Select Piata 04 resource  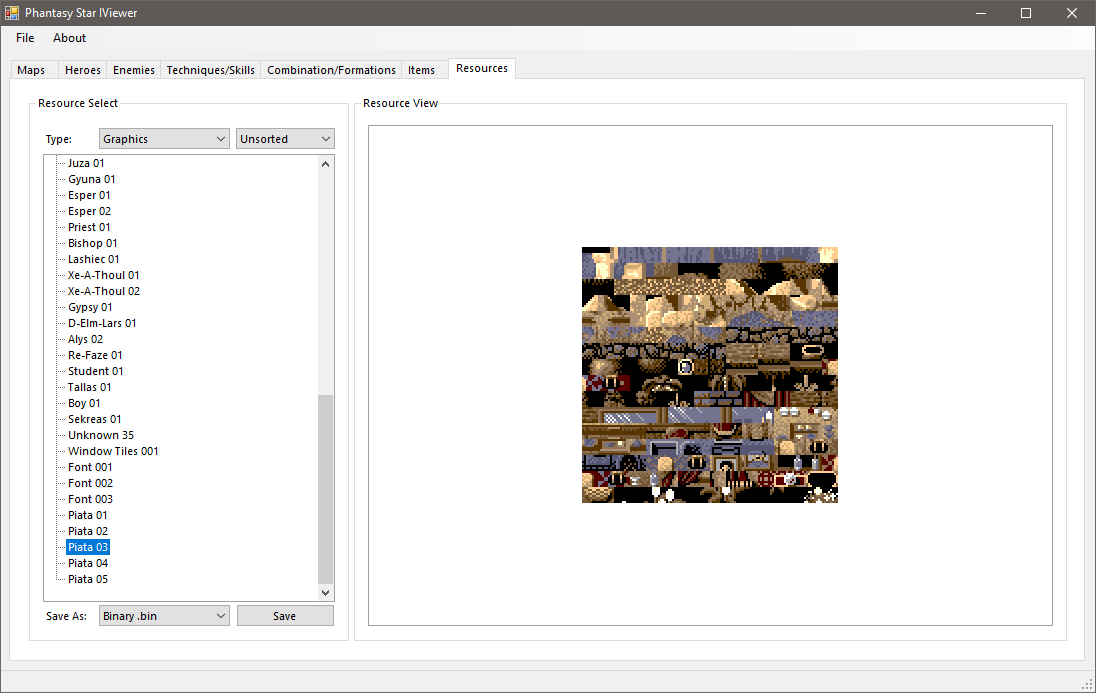[88, 563]
